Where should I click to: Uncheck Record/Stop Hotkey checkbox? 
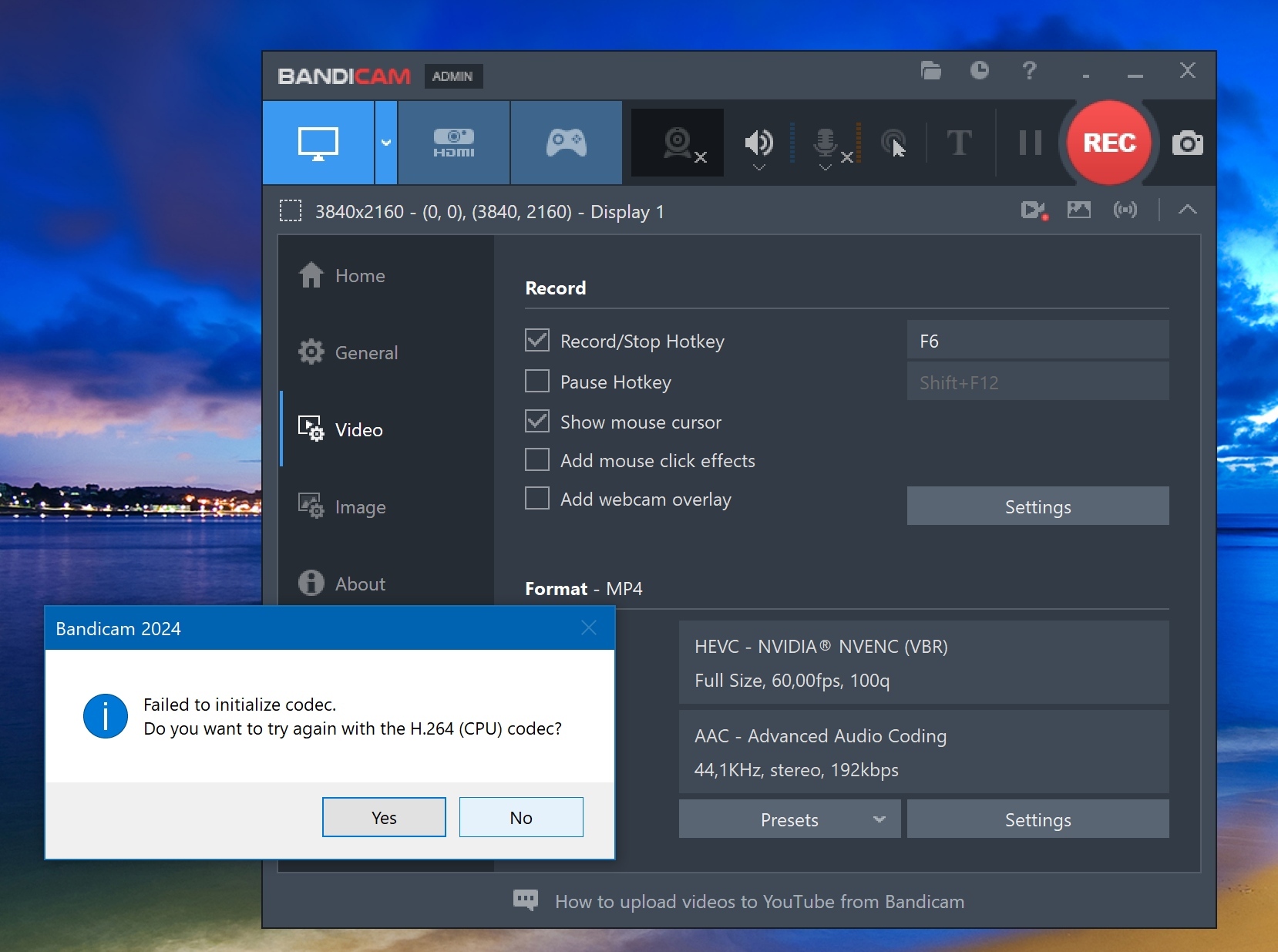click(x=537, y=340)
